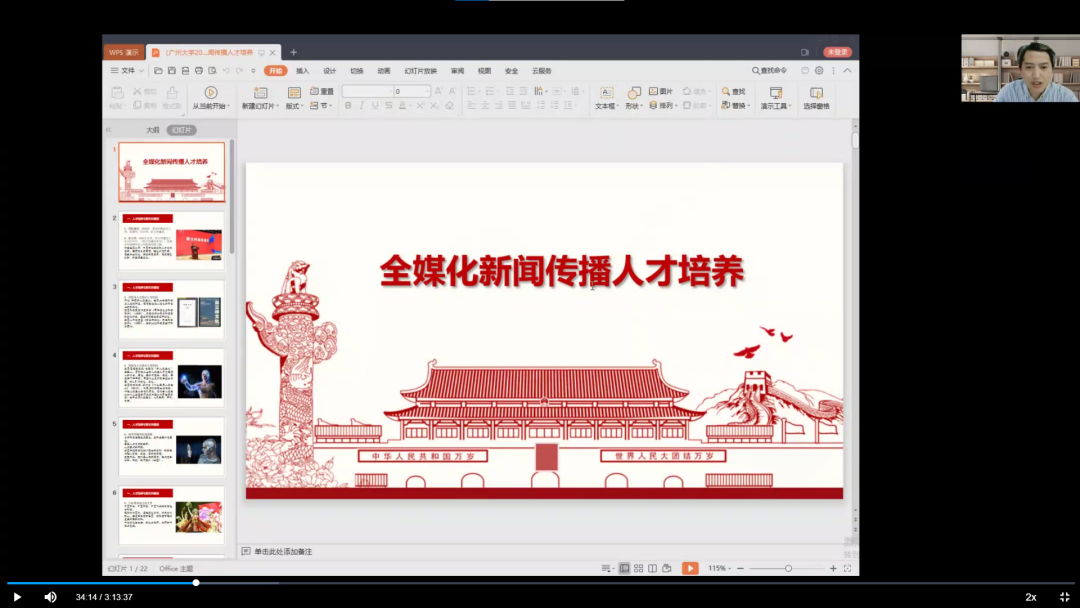Image resolution: width=1080 pixels, height=608 pixels.
Task: Open the 插入 ribbon tab
Action: [x=302, y=71]
